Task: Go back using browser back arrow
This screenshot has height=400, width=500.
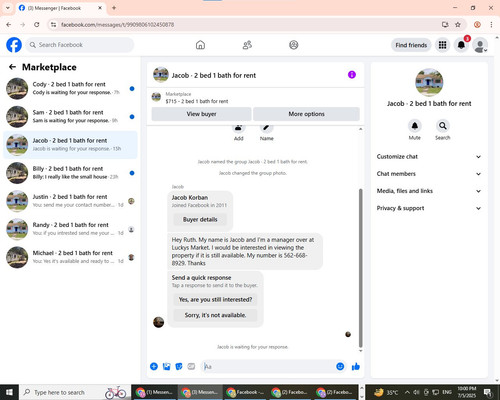Action: click(x=9, y=25)
